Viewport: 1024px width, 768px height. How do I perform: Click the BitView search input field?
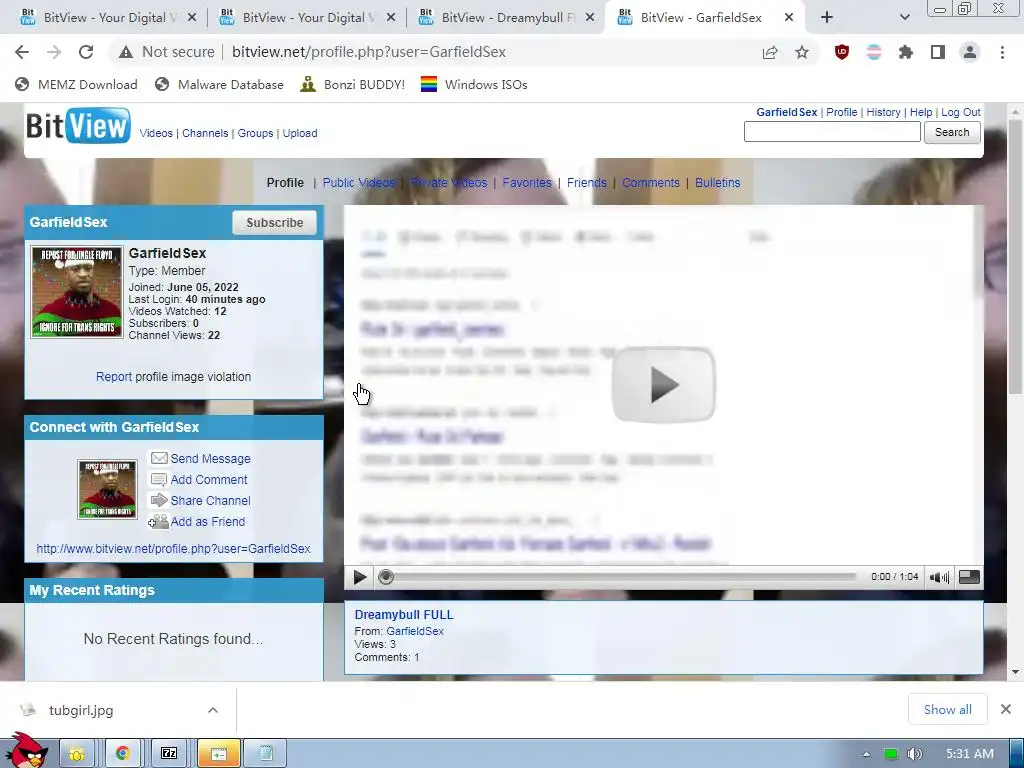pos(832,132)
